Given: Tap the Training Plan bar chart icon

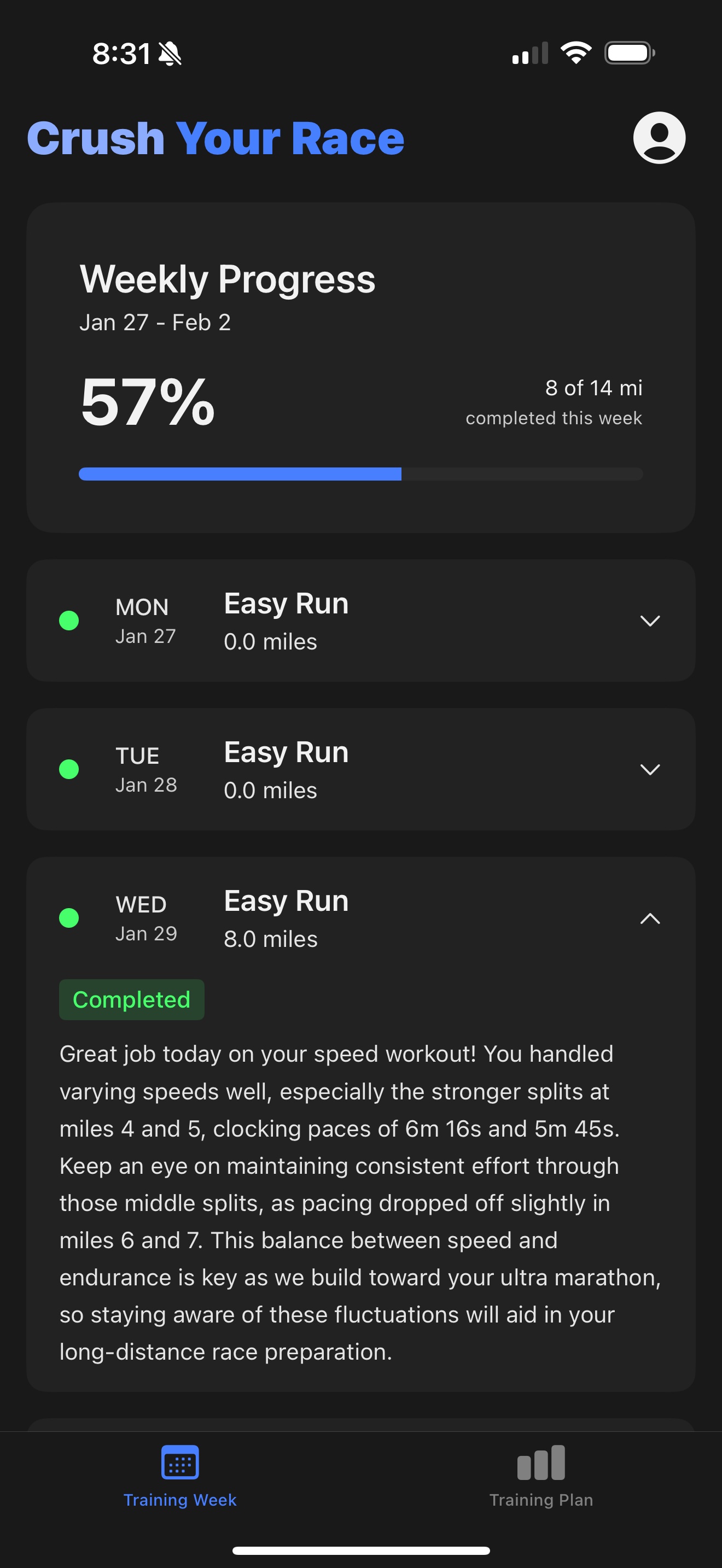Looking at the screenshot, I should click(x=541, y=1462).
